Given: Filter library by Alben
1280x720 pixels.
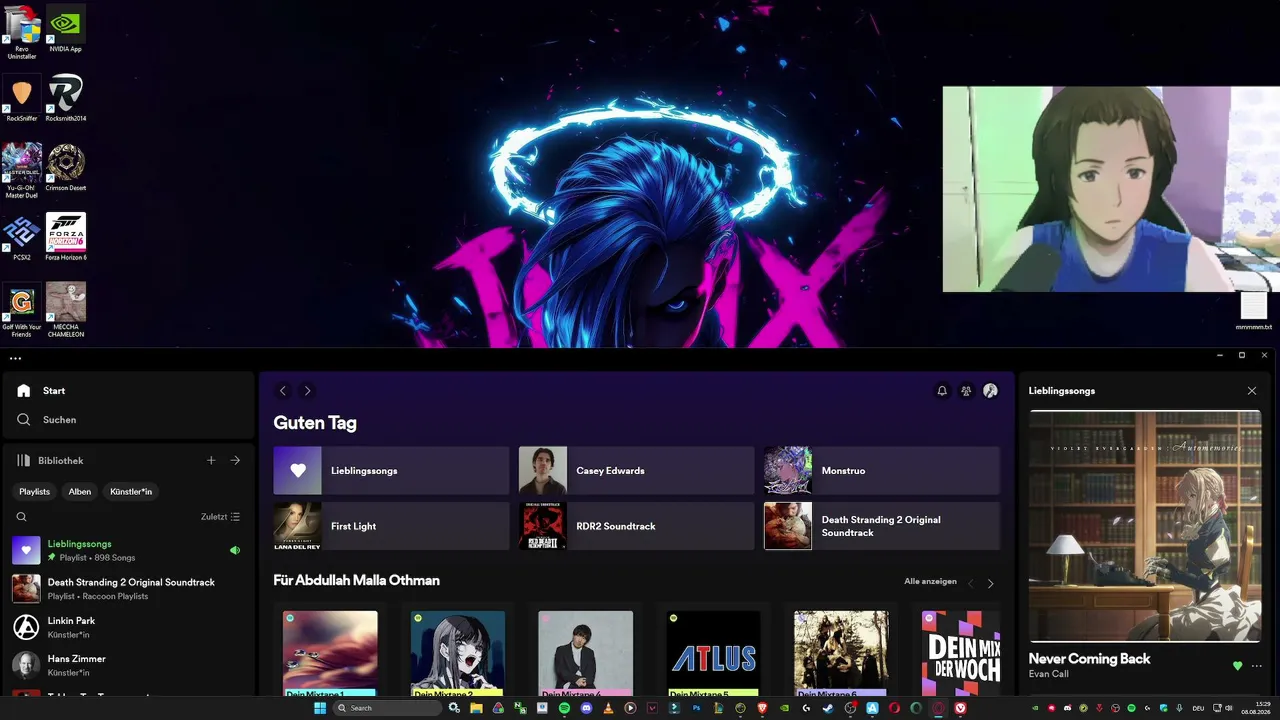Looking at the screenshot, I should pyautogui.click(x=80, y=492).
